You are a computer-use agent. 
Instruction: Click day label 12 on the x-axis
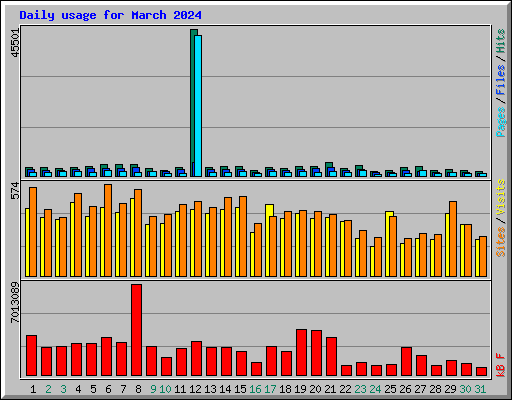pyautogui.click(x=195, y=389)
